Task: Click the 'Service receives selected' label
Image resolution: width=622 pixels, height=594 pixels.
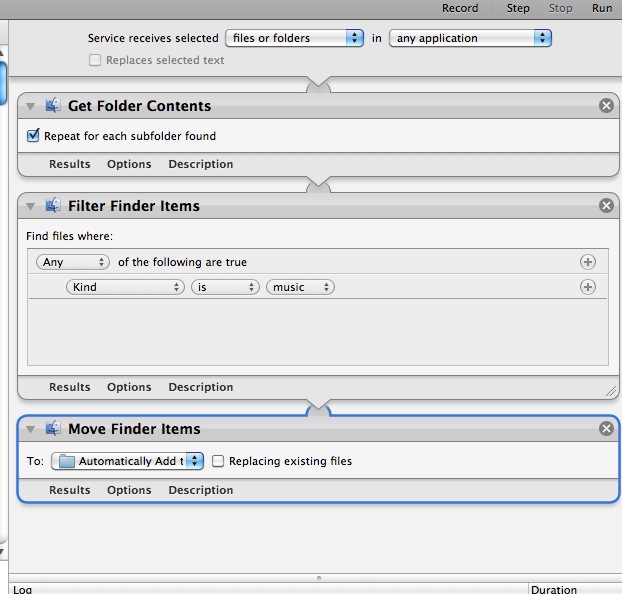Action: click(153, 38)
